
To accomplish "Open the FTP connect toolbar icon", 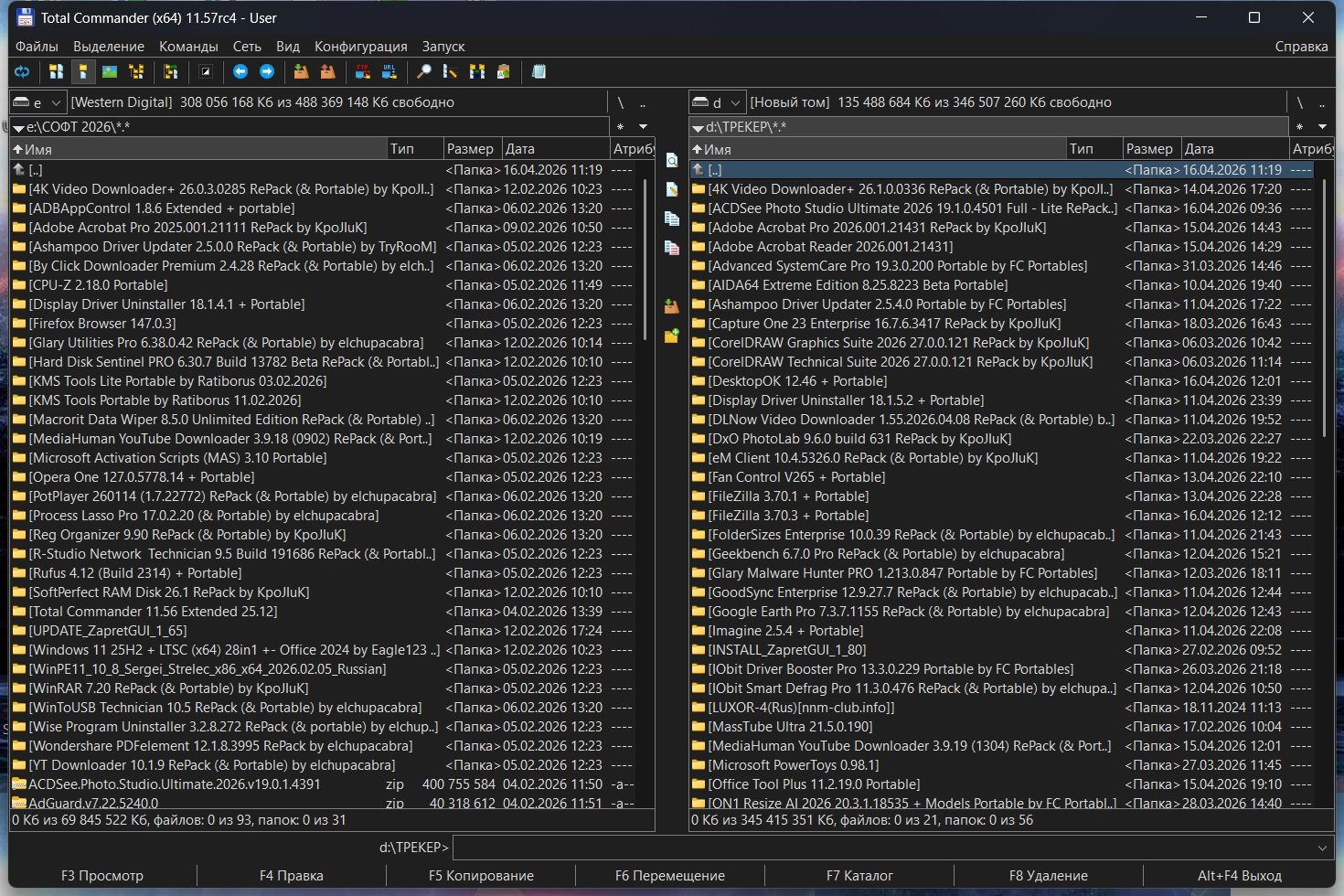I will click(x=363, y=71).
